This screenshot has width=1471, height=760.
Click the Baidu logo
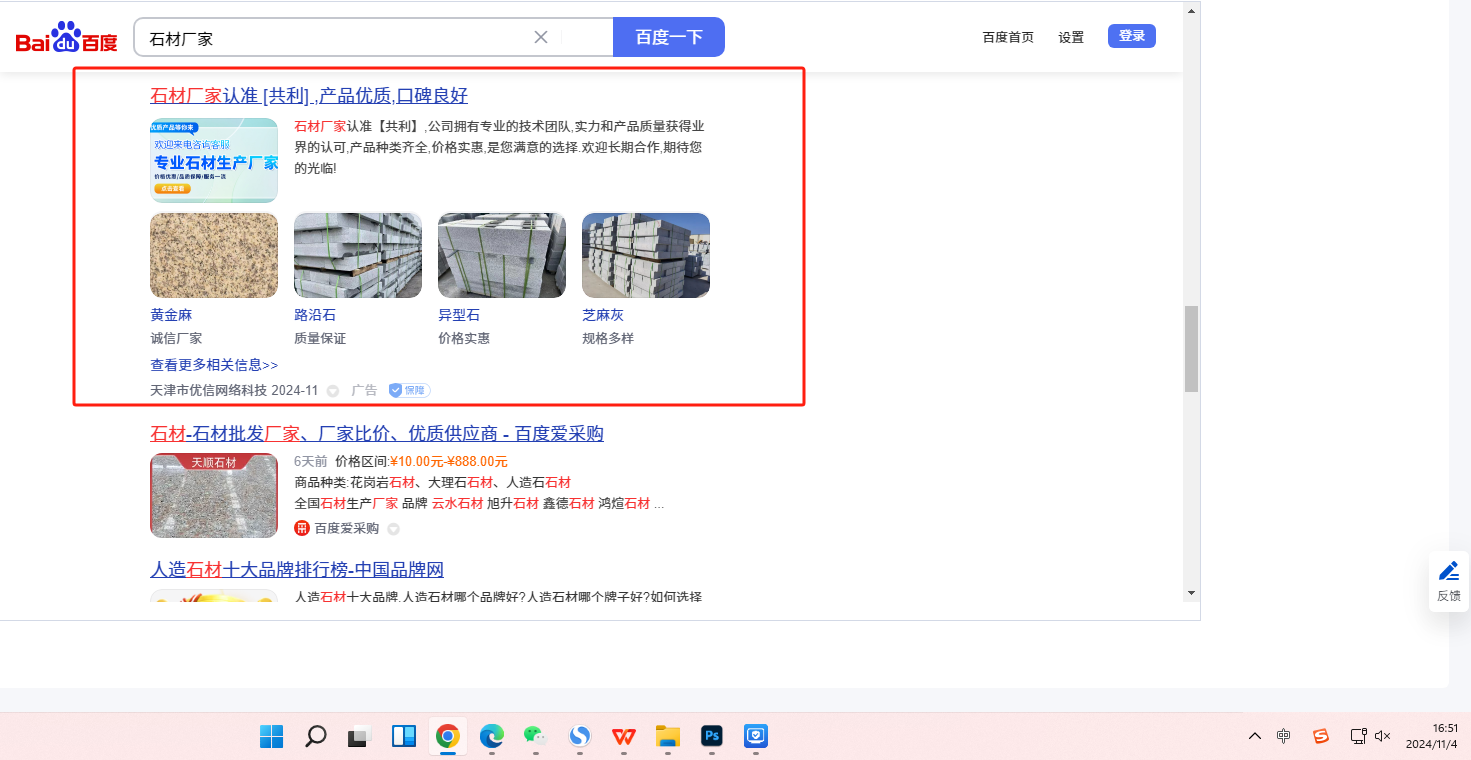pos(66,38)
